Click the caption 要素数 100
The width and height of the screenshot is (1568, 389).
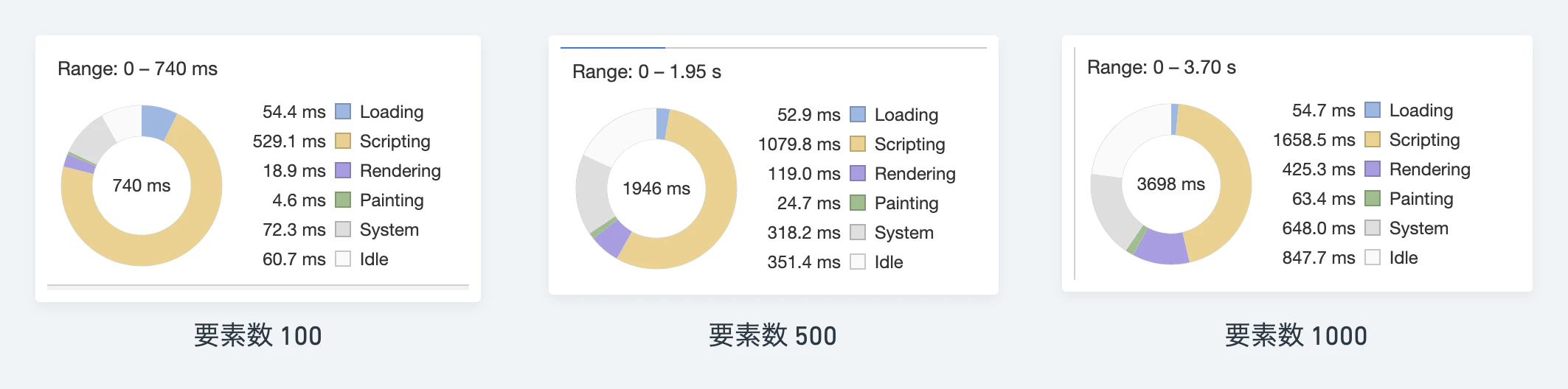[258, 336]
